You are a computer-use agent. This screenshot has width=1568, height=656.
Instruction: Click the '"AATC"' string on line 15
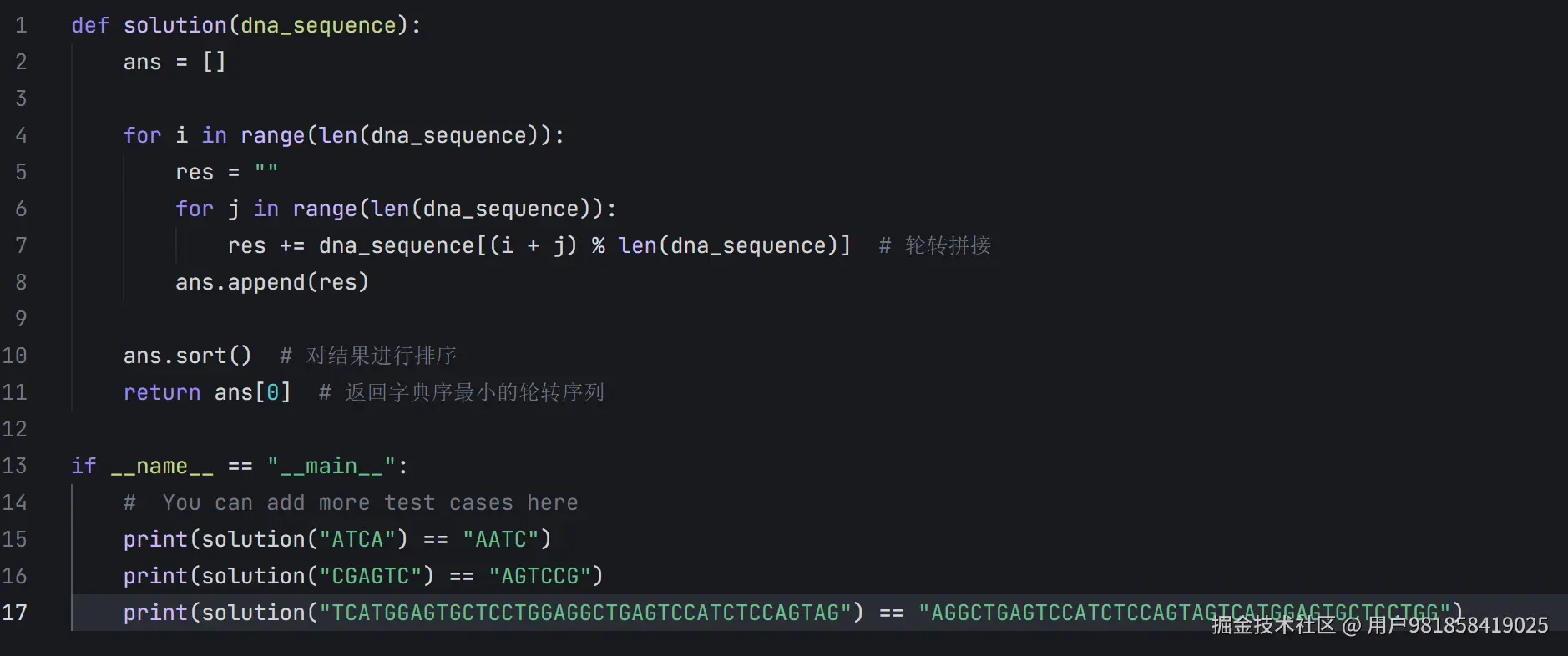coord(501,540)
